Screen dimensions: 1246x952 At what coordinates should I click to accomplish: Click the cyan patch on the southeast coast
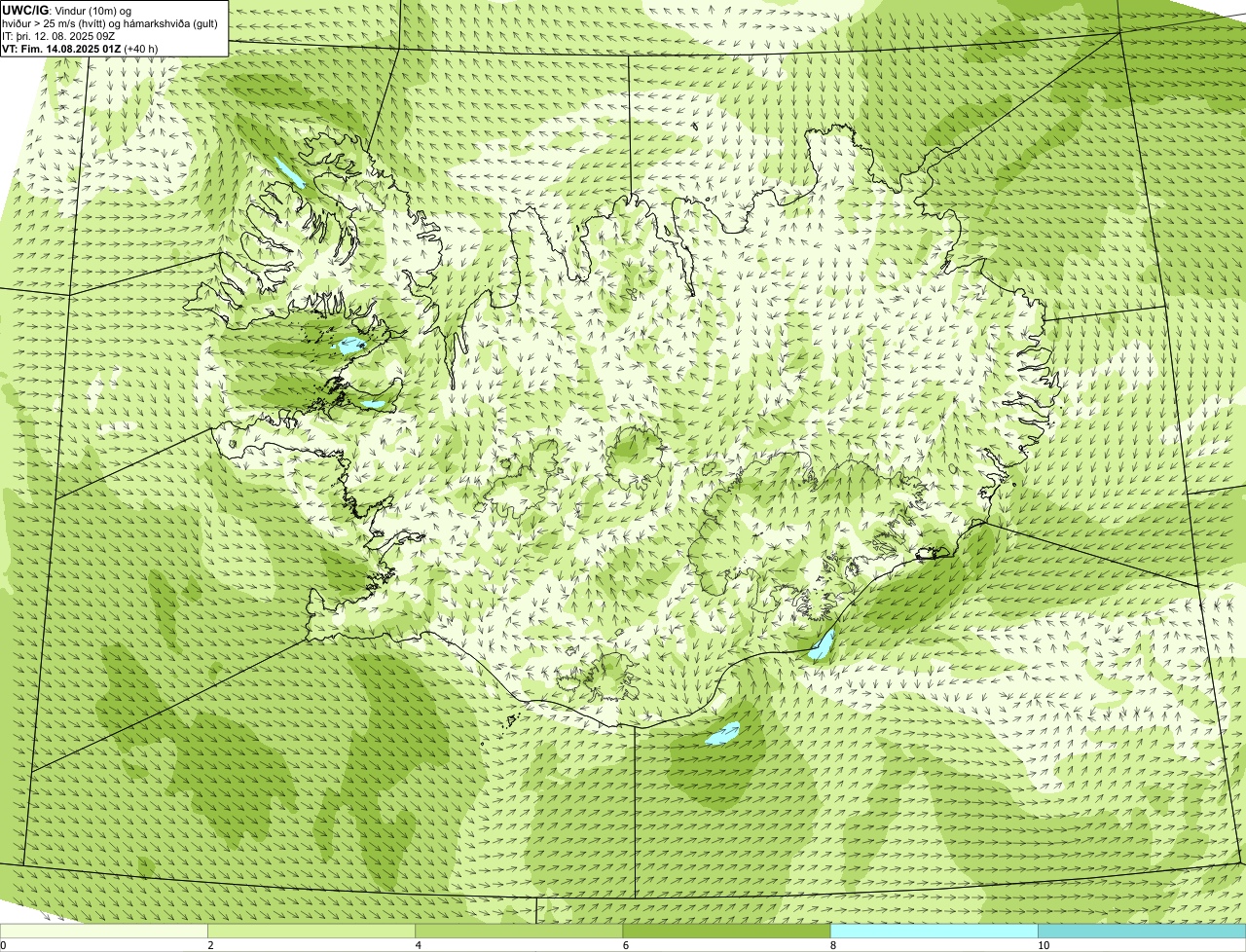click(823, 644)
